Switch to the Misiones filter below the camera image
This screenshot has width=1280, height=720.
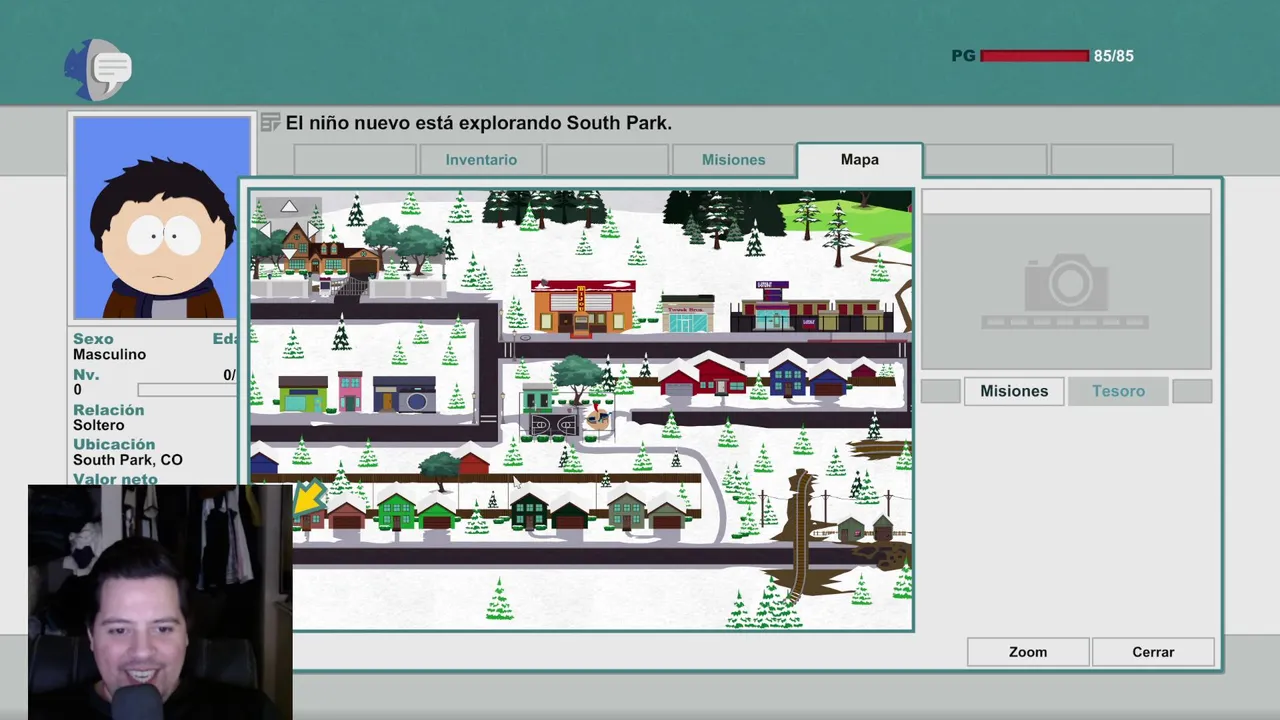1014,391
